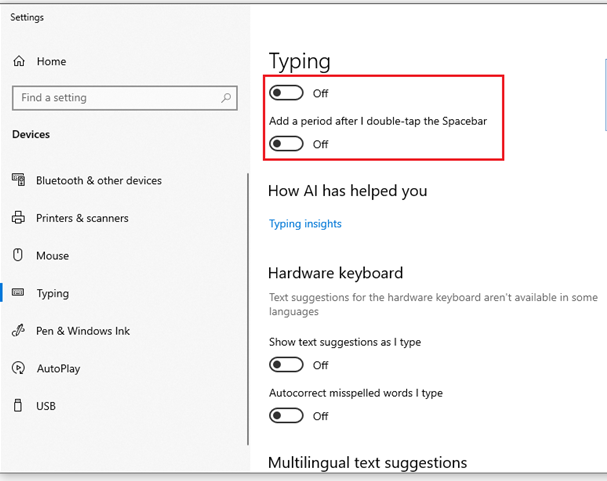Go to Printers & scanners settings
Screen dimensions: 607x481
[x=82, y=218]
